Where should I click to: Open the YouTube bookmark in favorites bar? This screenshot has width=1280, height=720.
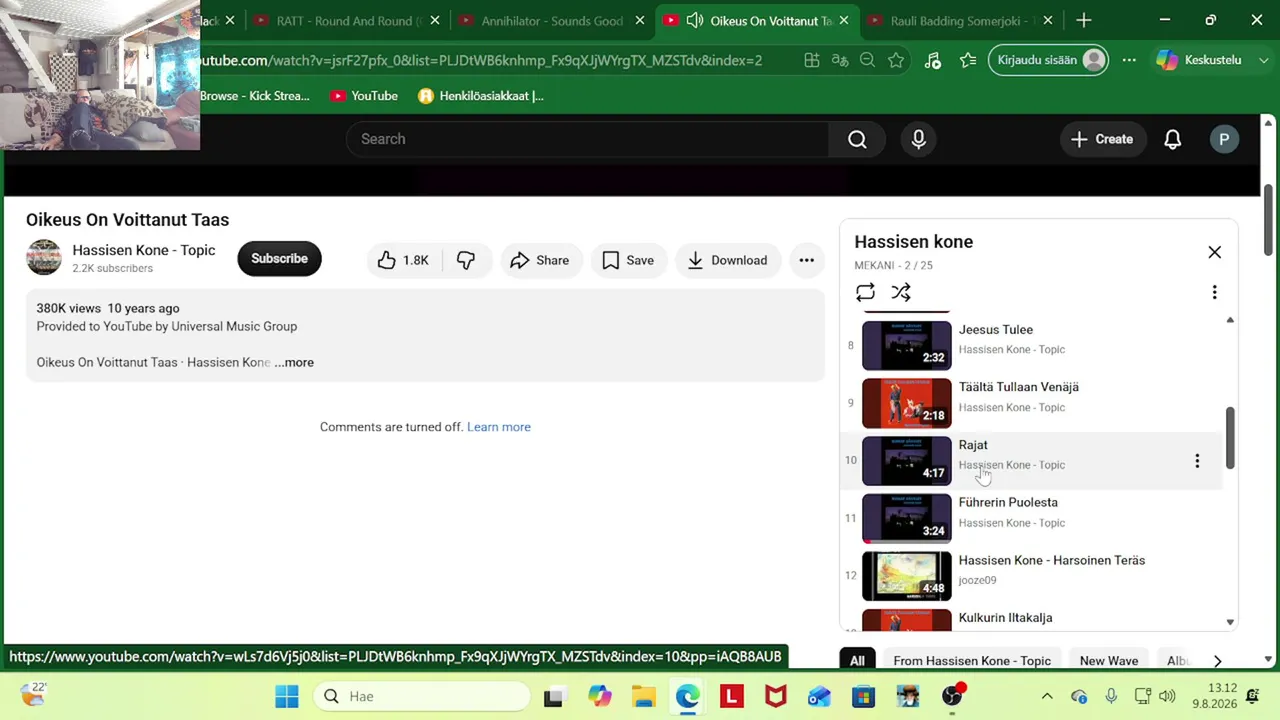tap(364, 96)
